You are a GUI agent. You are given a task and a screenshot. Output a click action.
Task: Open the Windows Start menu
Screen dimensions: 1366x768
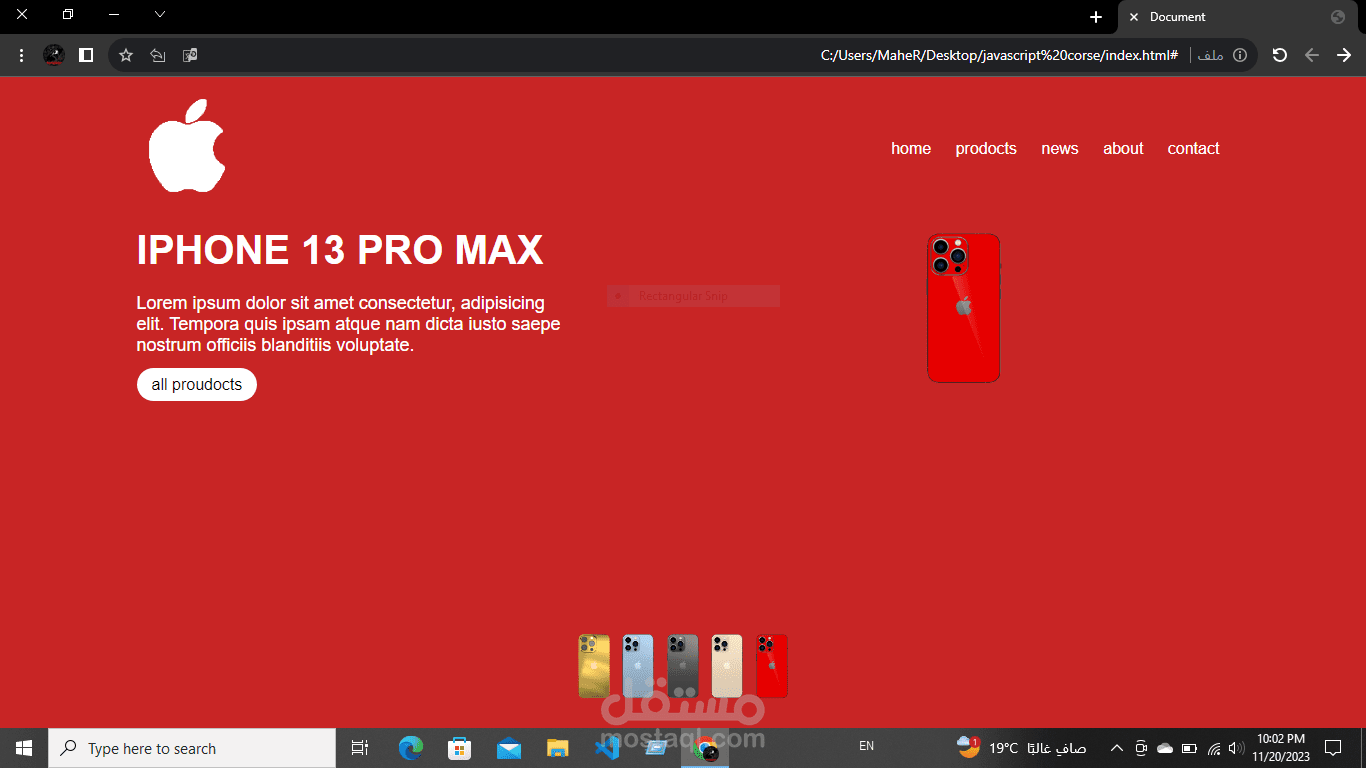point(24,748)
